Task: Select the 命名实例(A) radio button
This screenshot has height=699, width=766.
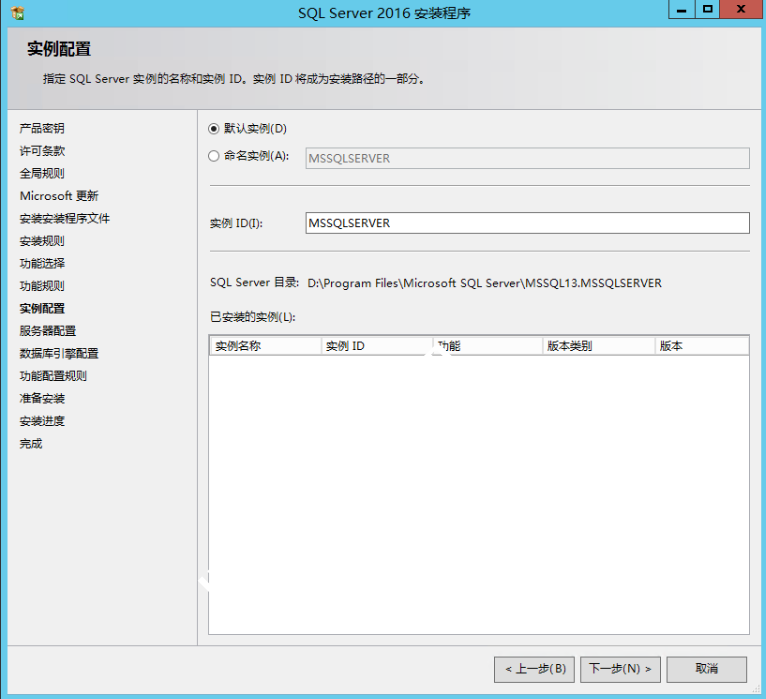Action: [x=213, y=156]
